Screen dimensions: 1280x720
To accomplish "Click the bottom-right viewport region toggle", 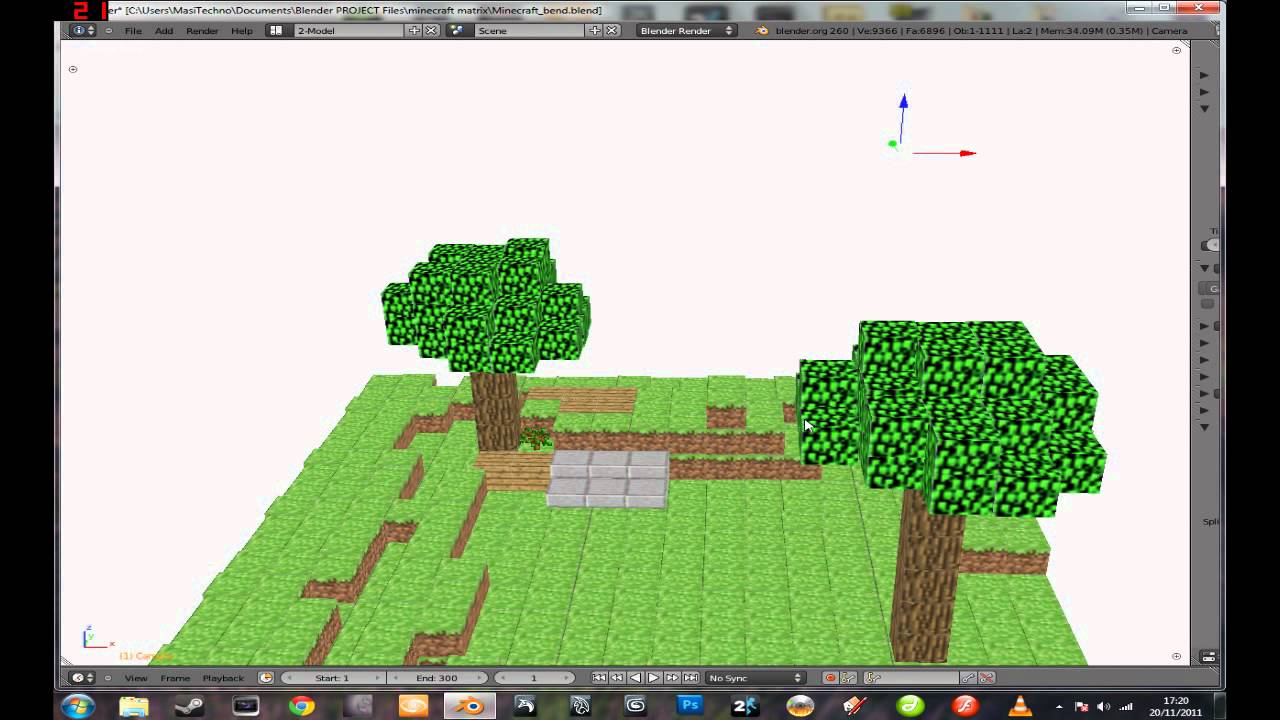I will point(1176,656).
